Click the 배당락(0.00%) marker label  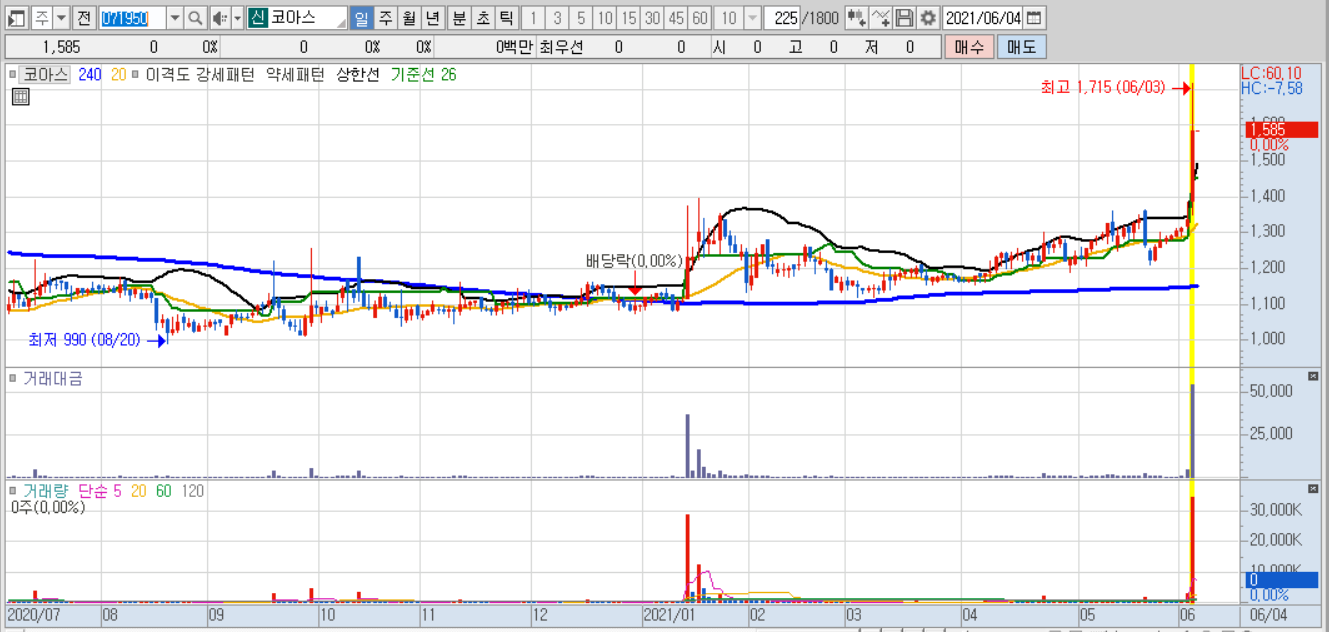(x=634, y=260)
